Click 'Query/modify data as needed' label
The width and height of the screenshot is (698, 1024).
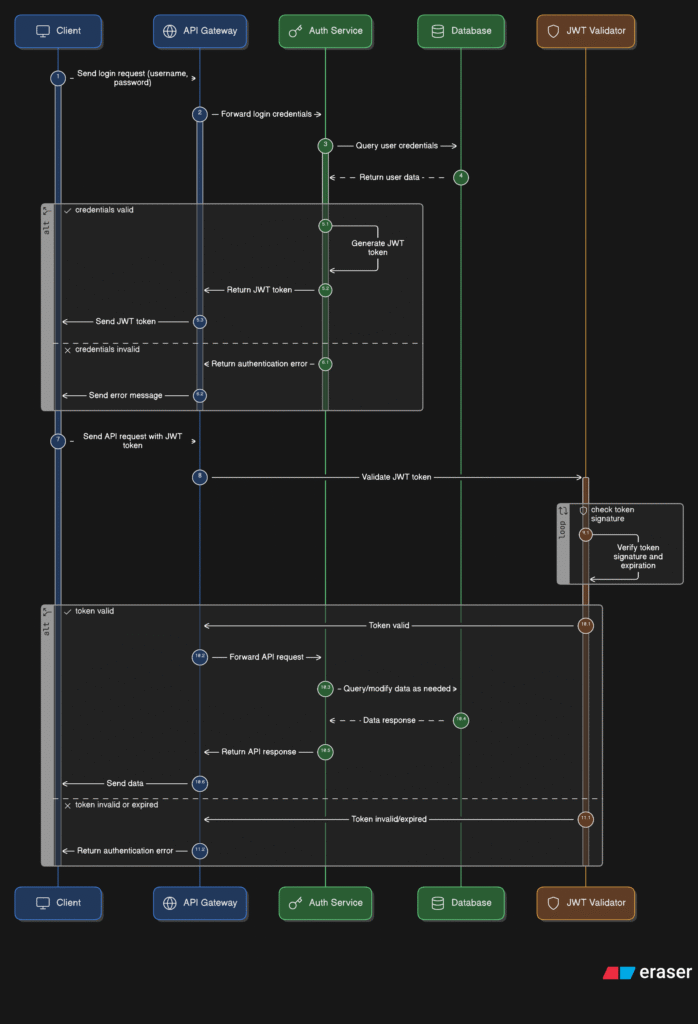coord(397,688)
